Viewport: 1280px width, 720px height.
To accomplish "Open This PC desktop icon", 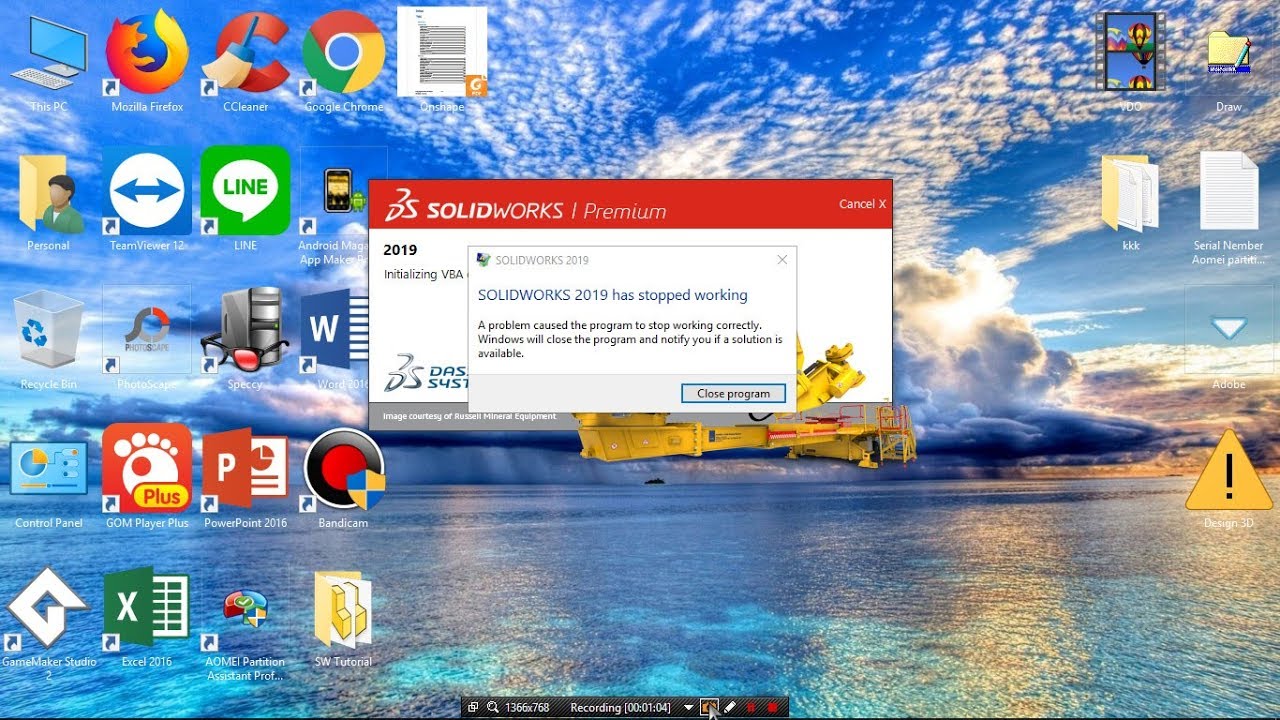I will pyautogui.click(x=47, y=60).
